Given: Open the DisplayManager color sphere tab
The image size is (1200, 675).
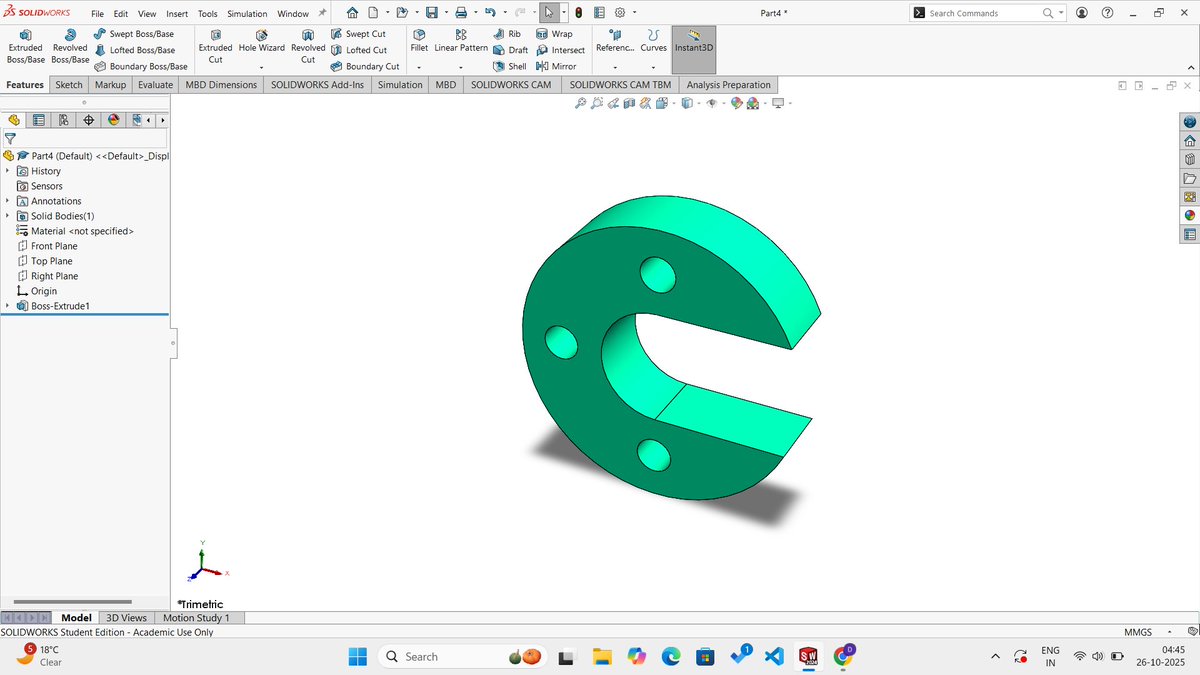Looking at the screenshot, I should 113,120.
